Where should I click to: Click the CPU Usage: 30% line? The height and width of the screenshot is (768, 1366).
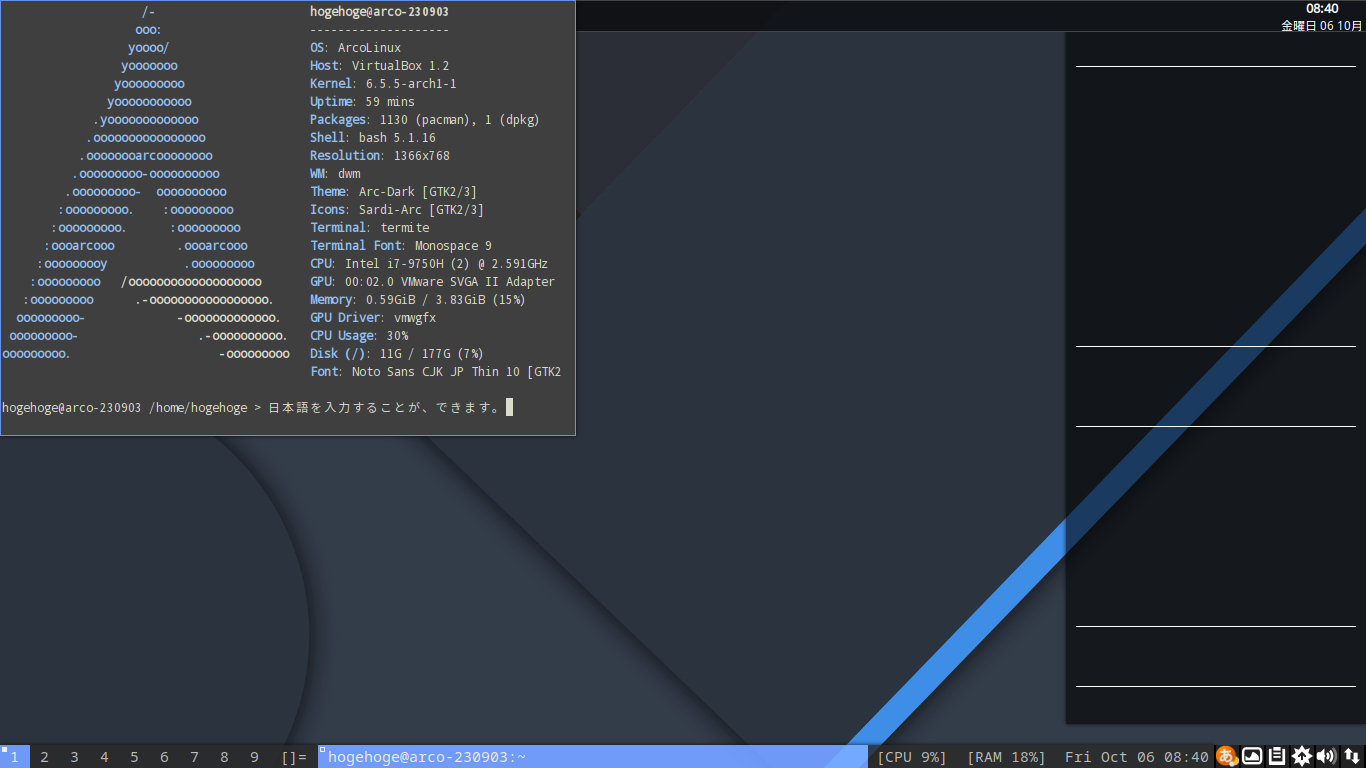coord(359,335)
